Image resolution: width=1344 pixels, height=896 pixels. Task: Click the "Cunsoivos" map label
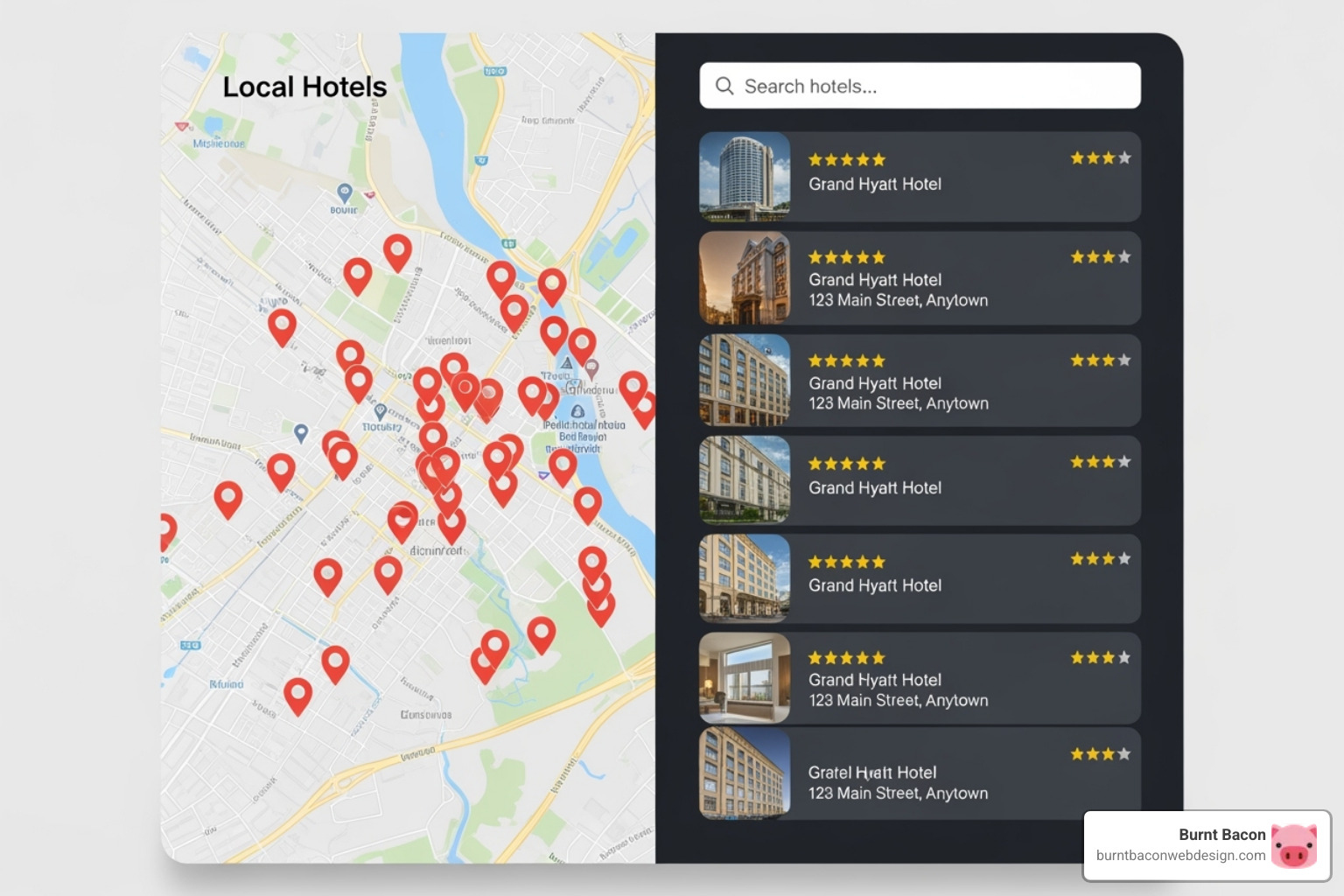(x=426, y=715)
